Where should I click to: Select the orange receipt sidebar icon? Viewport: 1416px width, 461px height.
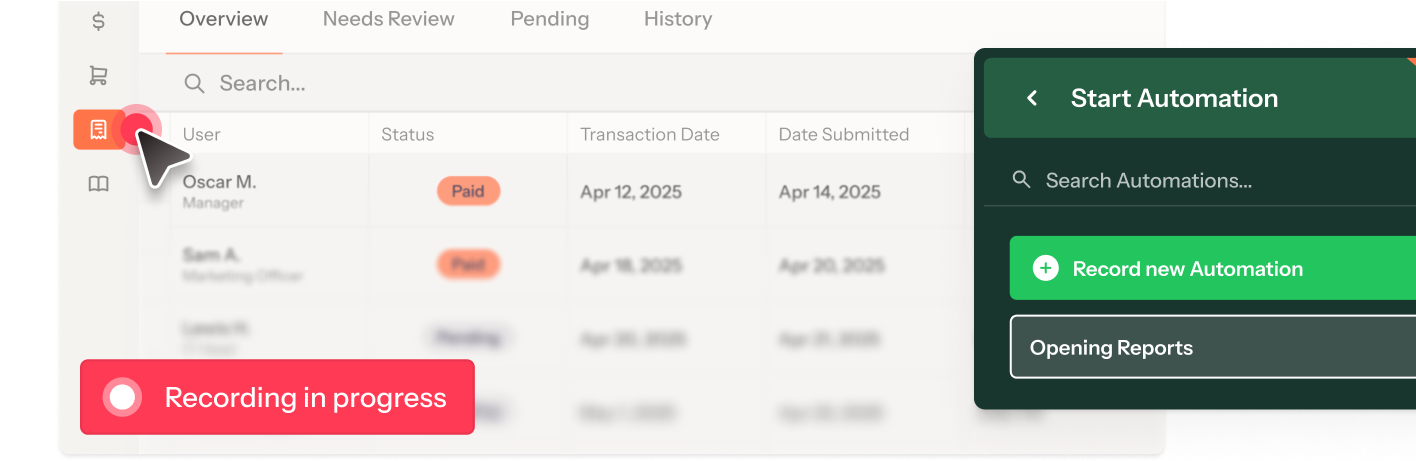coord(98,130)
